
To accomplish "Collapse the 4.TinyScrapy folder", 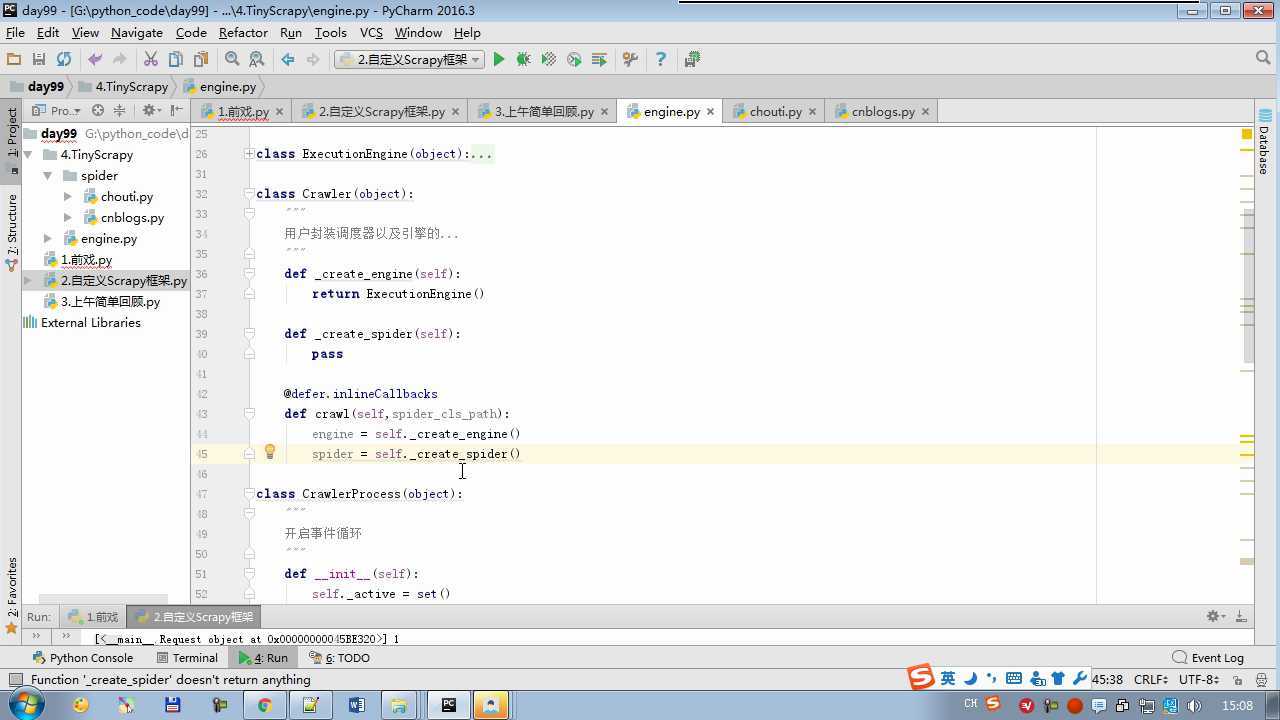I will (29, 155).
